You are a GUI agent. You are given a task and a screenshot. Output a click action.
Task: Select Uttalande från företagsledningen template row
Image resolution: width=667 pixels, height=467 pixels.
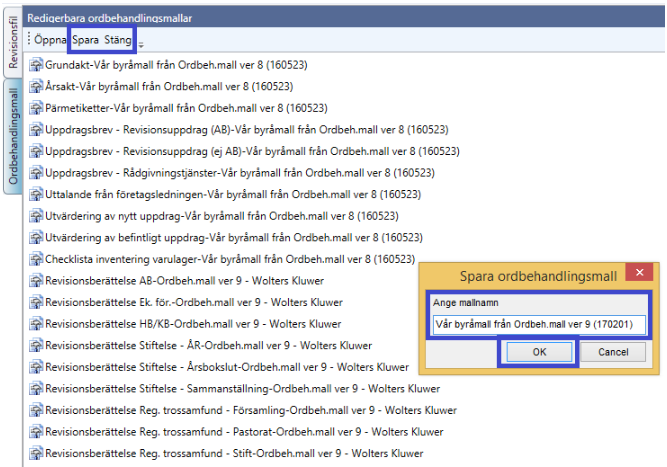click(233, 194)
